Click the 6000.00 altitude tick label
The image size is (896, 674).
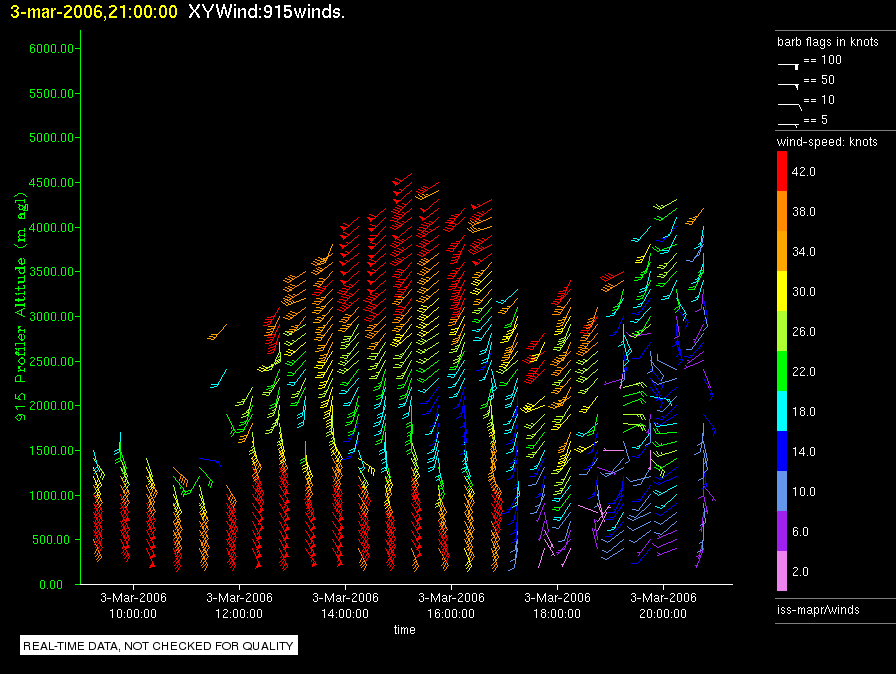click(51, 49)
